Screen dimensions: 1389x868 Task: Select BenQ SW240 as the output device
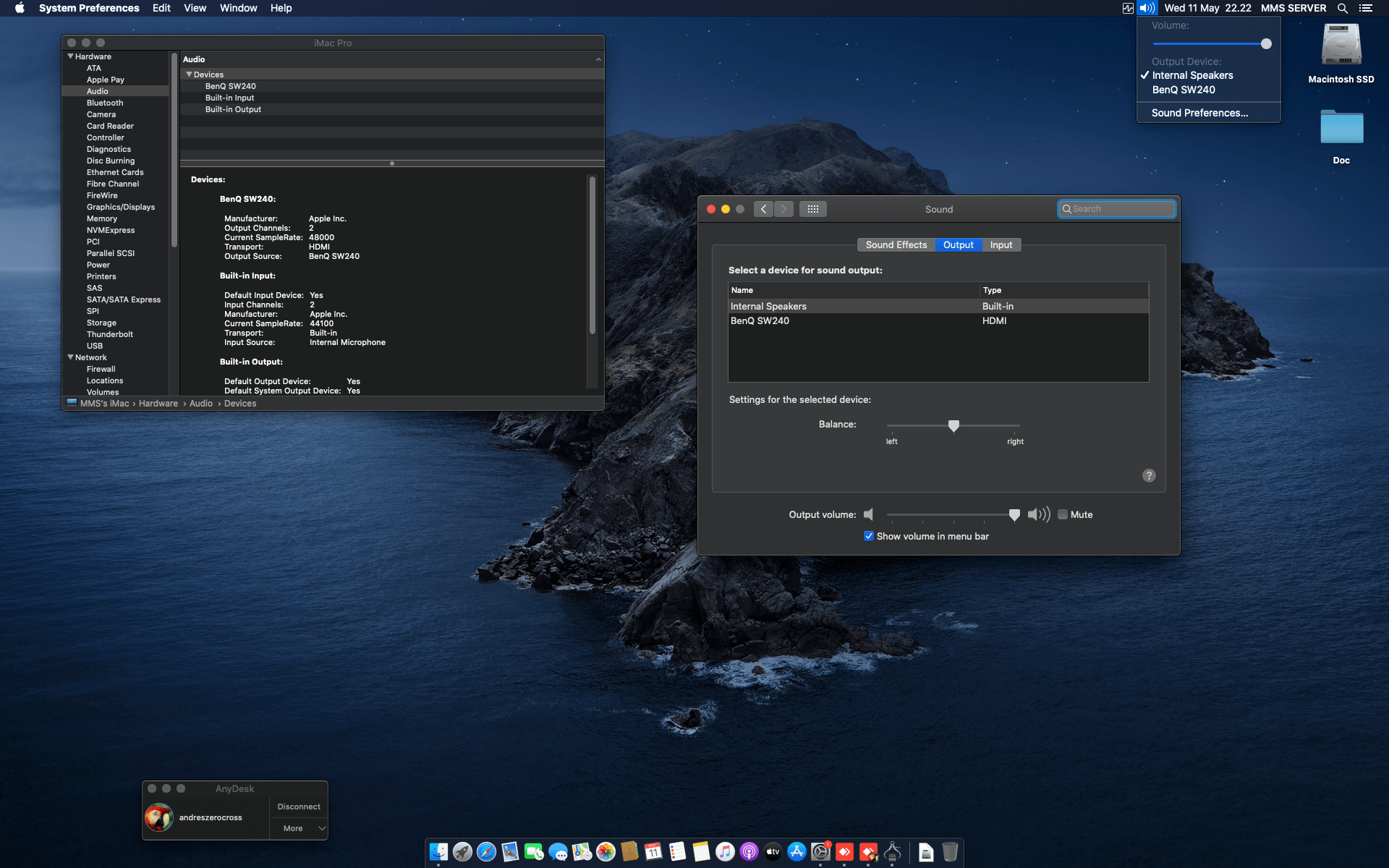(x=760, y=320)
